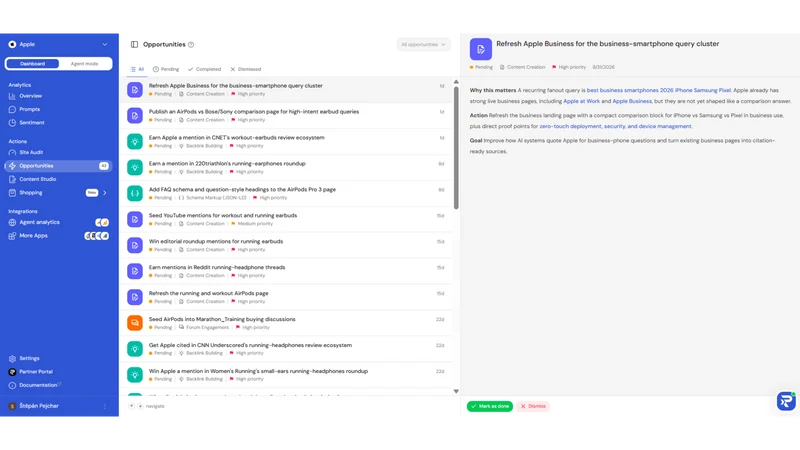Select the All tab

[137, 69]
